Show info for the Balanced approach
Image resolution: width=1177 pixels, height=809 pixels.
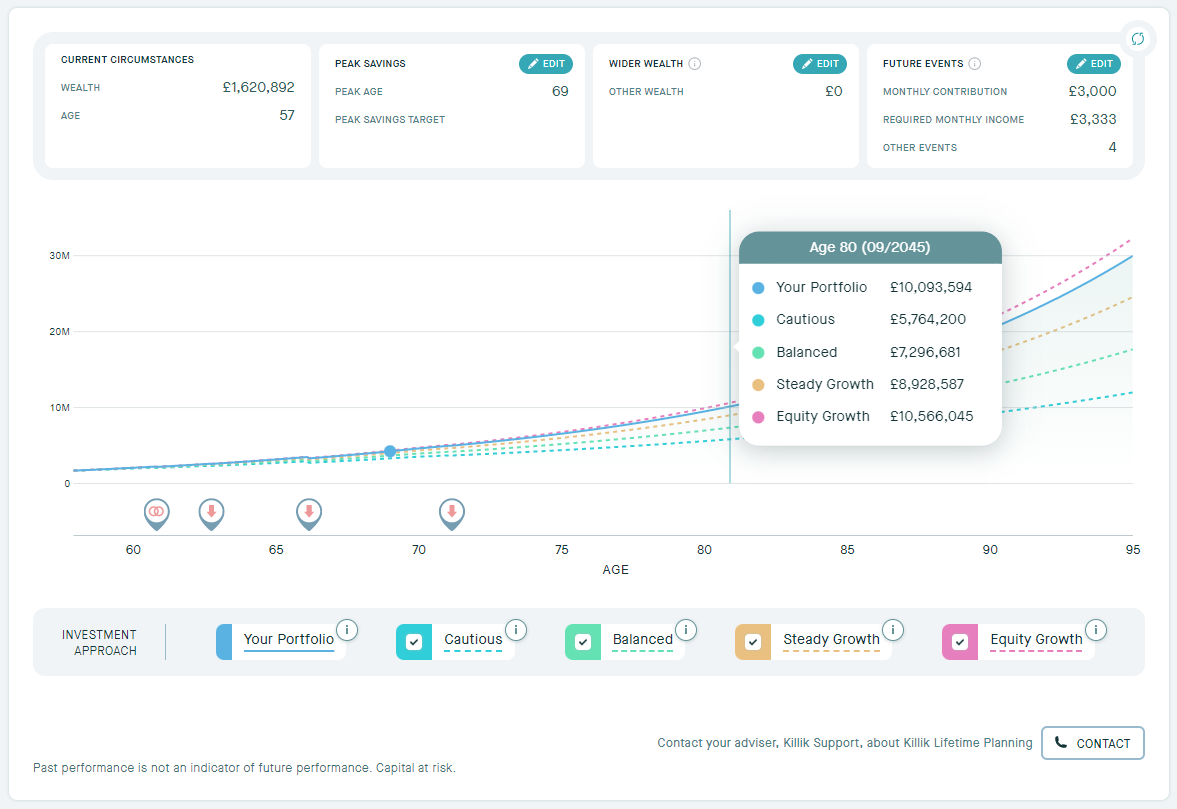pyautogui.click(x=685, y=629)
